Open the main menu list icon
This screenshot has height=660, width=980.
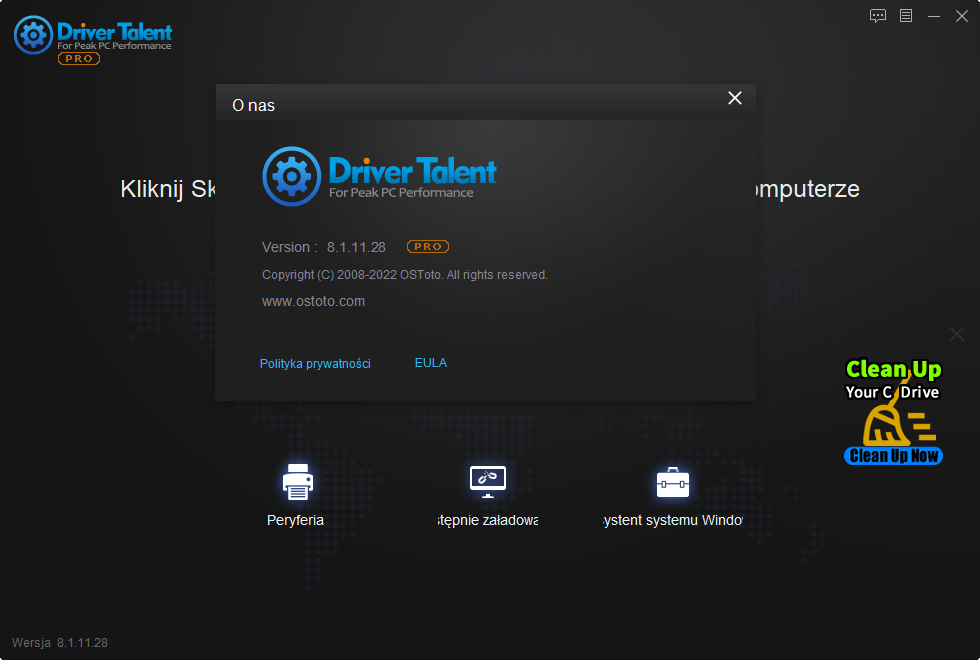(906, 16)
